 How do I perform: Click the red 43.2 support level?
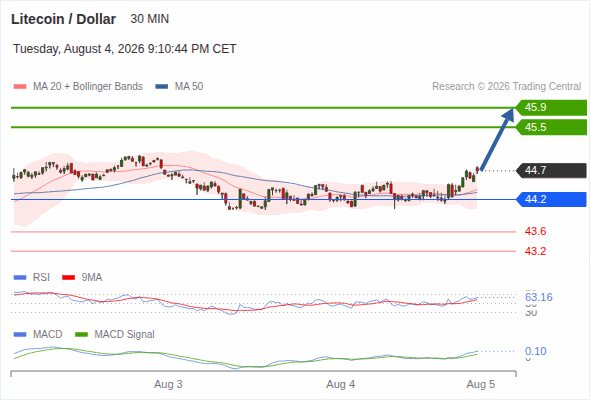coord(535,251)
